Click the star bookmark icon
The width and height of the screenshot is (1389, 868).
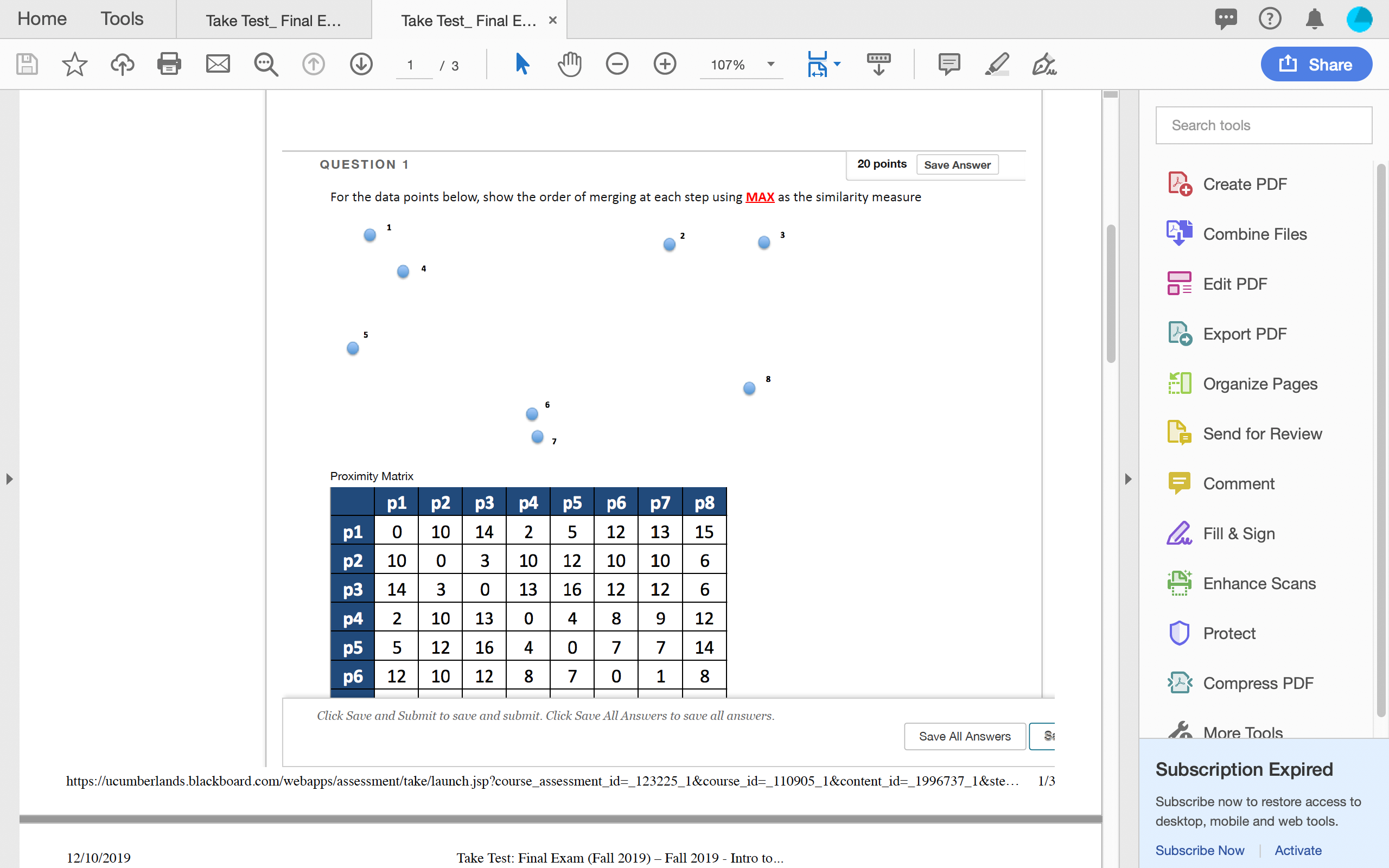click(x=75, y=65)
